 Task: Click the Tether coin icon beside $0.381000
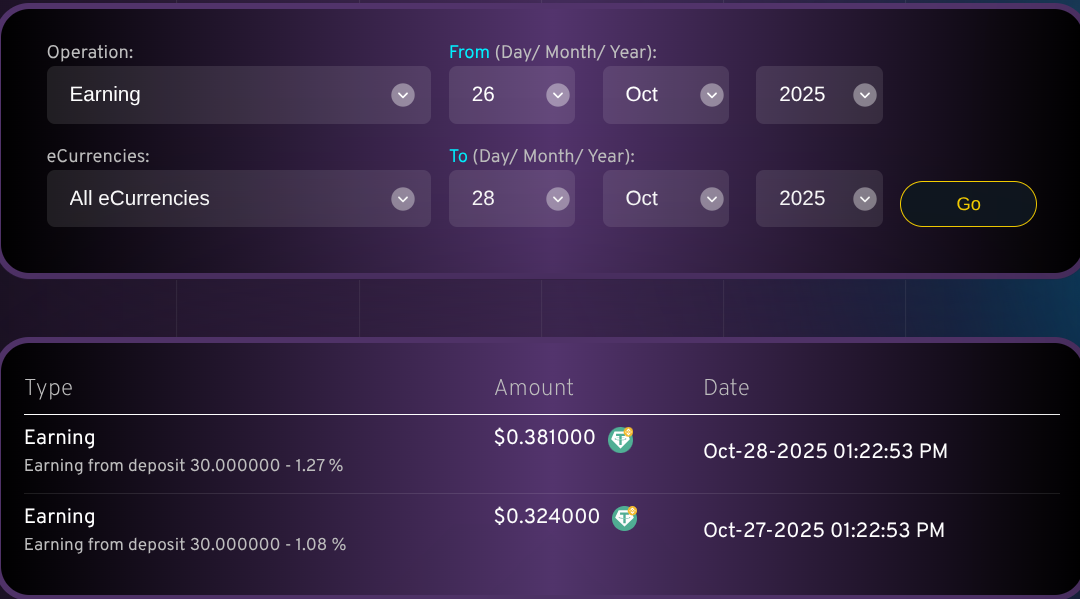(x=621, y=439)
